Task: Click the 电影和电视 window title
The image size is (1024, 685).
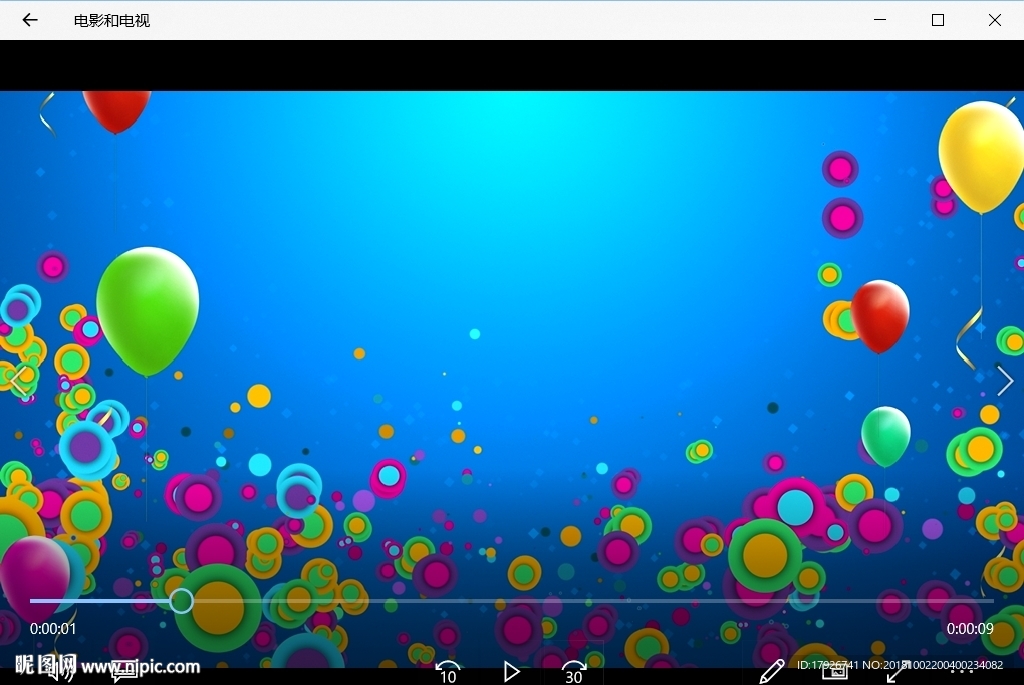Action: point(112,21)
